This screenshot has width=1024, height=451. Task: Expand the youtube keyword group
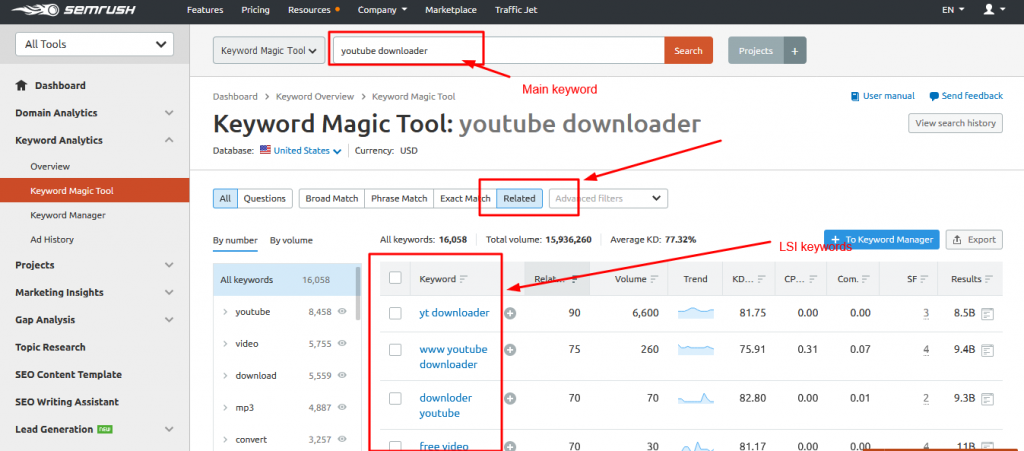(x=224, y=312)
